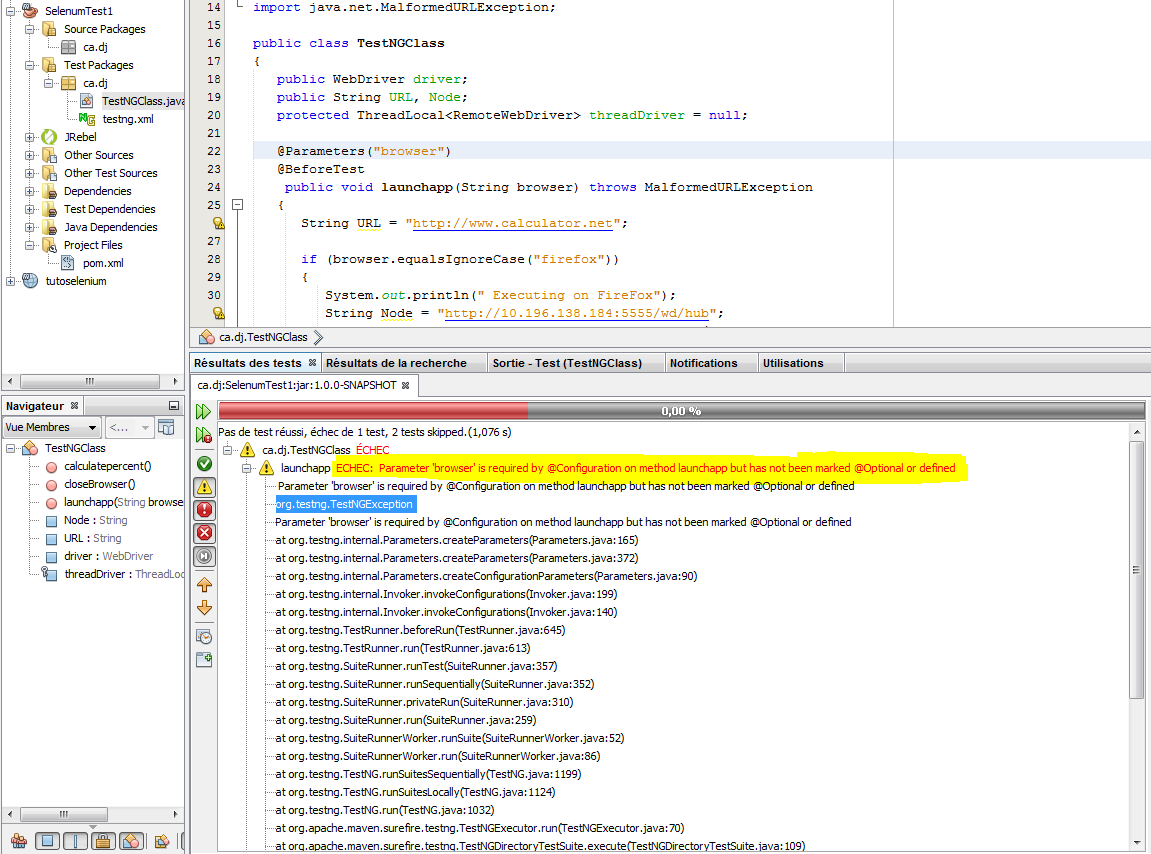
Task: Click the Rerun tests green arrows icon
Action: tap(203, 411)
